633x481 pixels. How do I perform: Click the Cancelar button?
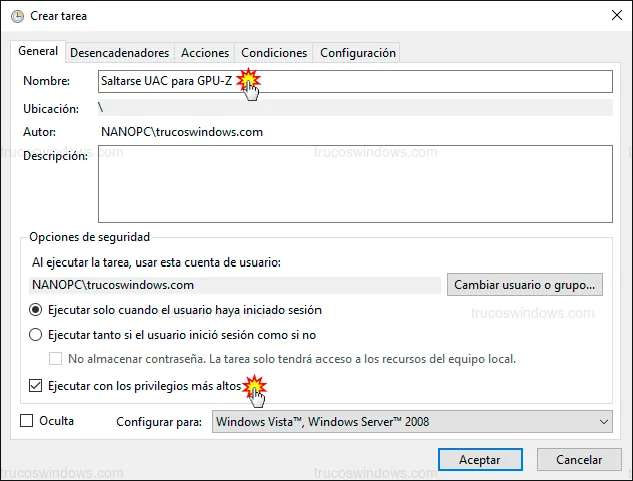tap(579, 460)
